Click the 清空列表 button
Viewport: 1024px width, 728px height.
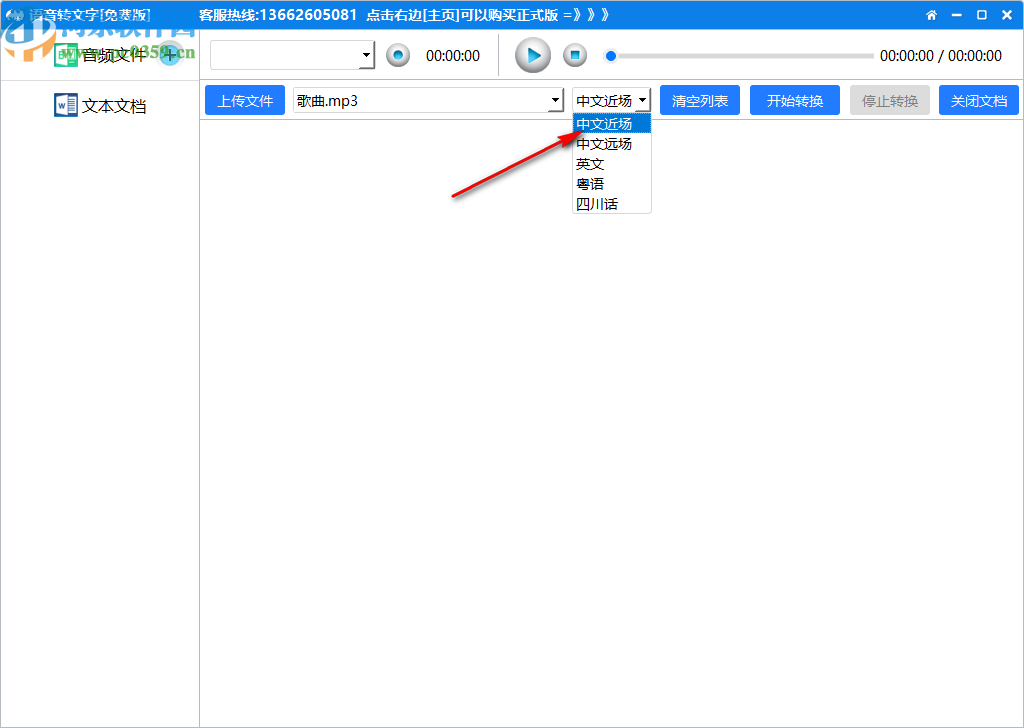point(699,101)
